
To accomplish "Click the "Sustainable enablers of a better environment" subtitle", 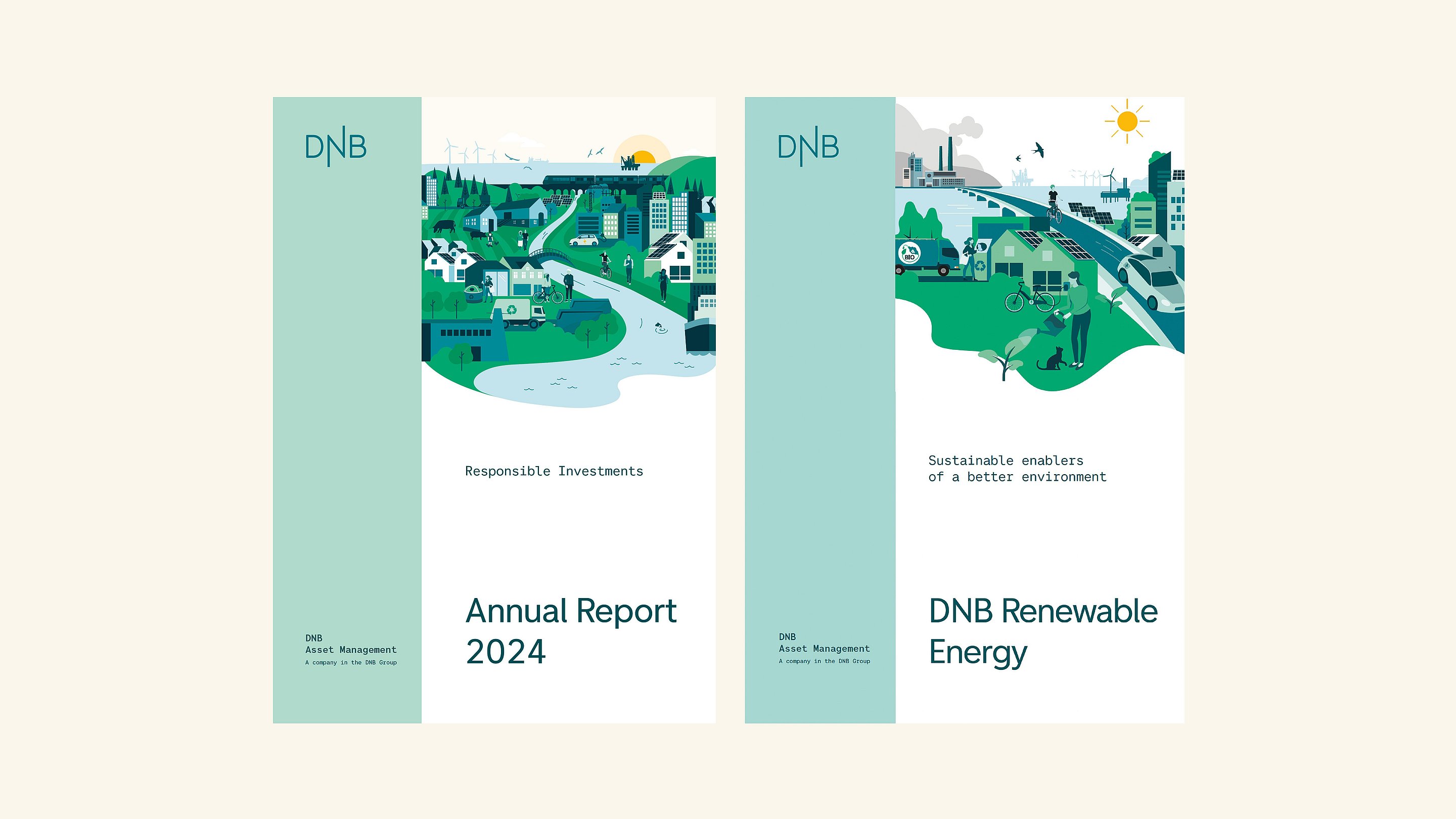I will coord(1017,469).
